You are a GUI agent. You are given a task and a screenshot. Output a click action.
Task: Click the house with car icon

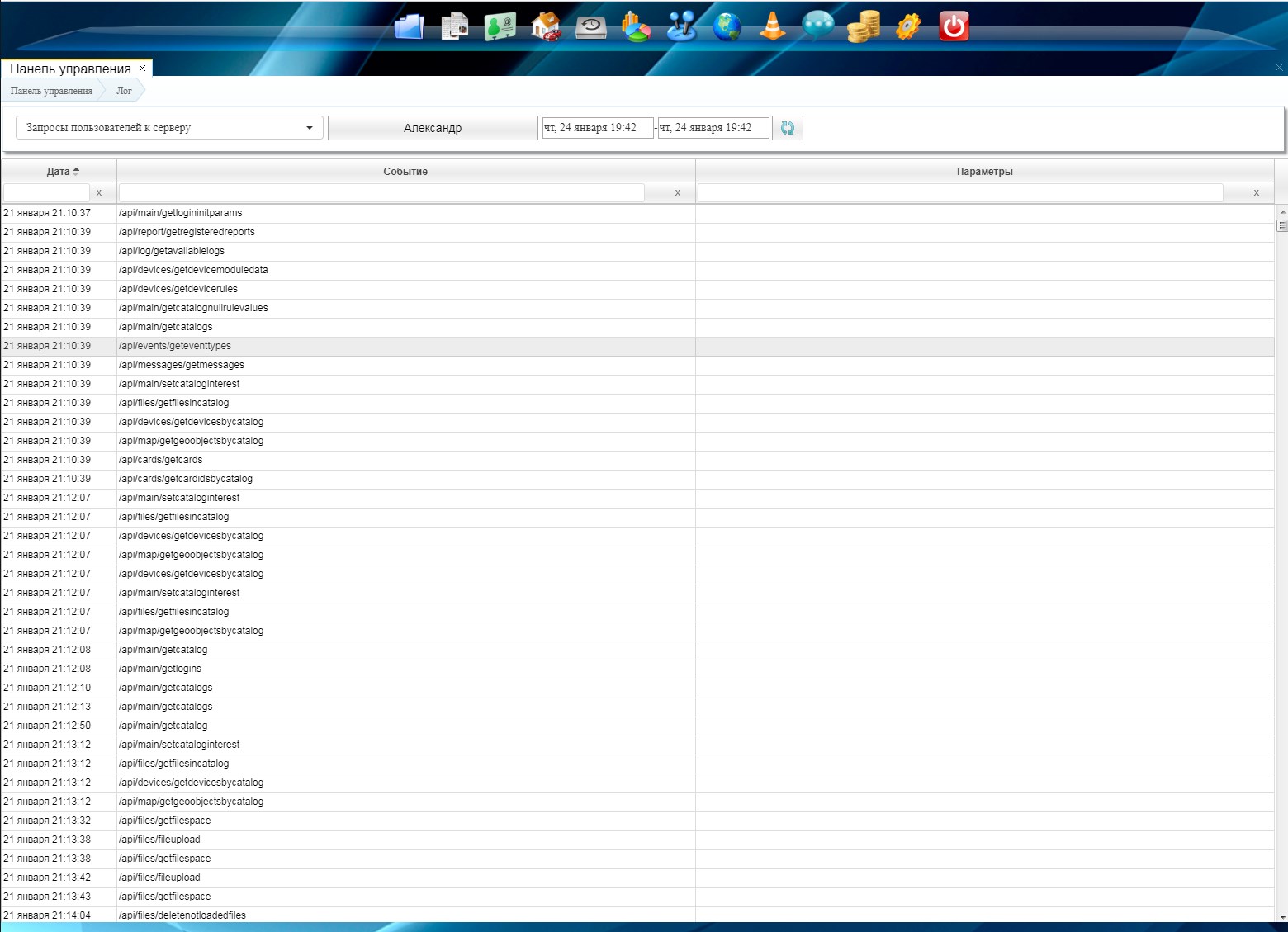pyautogui.click(x=546, y=26)
